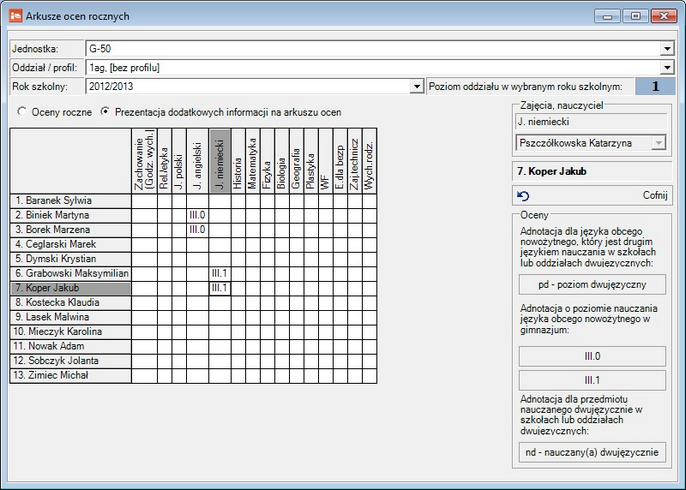This screenshot has height=490, width=686.
Task: Select student 6. Grabowski Maksymilian
Action: point(70,273)
